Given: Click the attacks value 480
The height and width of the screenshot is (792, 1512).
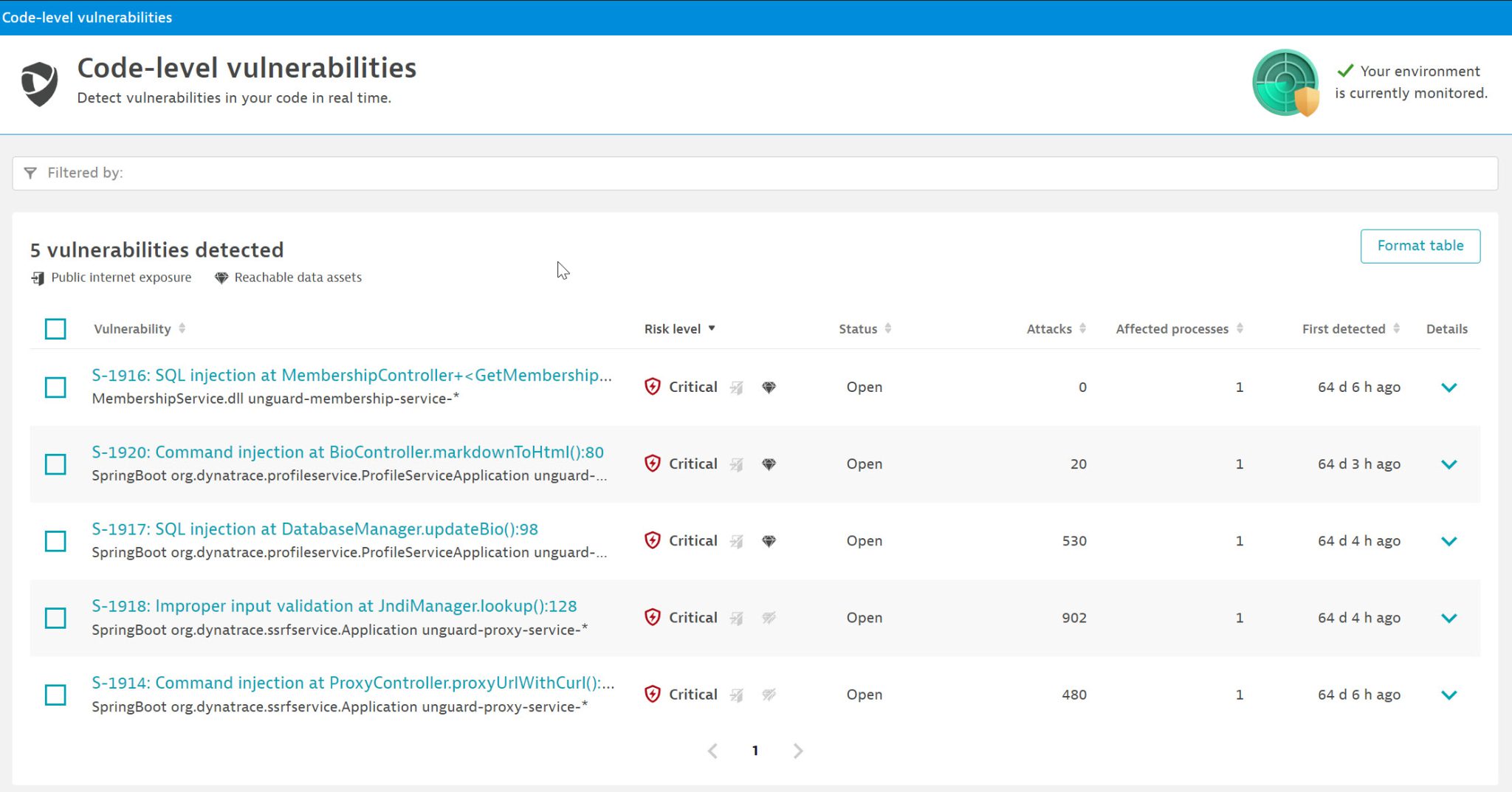Looking at the screenshot, I should tap(1074, 694).
